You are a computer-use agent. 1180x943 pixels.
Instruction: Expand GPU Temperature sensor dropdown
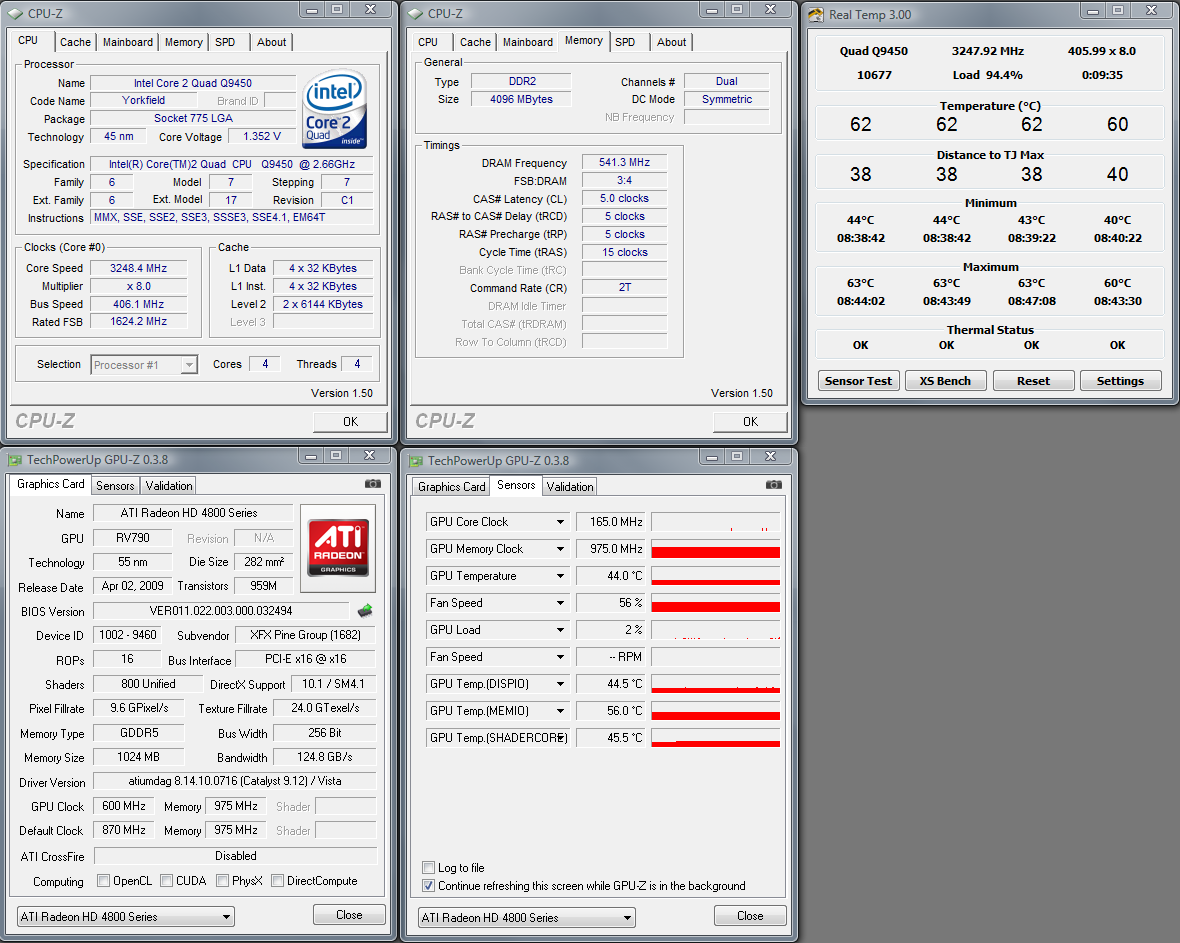[x=560, y=576]
